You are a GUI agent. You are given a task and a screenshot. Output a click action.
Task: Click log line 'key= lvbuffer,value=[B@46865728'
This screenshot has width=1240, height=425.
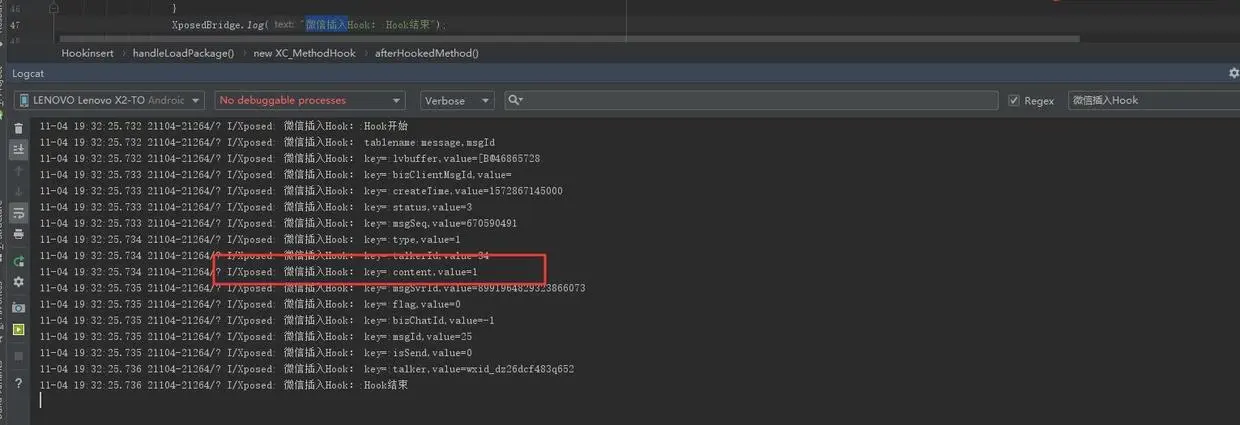290,158
